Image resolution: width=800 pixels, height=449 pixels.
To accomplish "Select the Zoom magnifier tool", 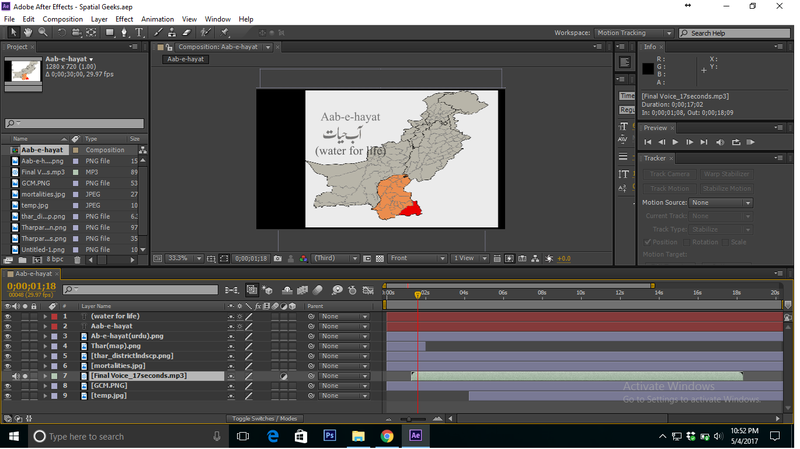I will pos(41,33).
